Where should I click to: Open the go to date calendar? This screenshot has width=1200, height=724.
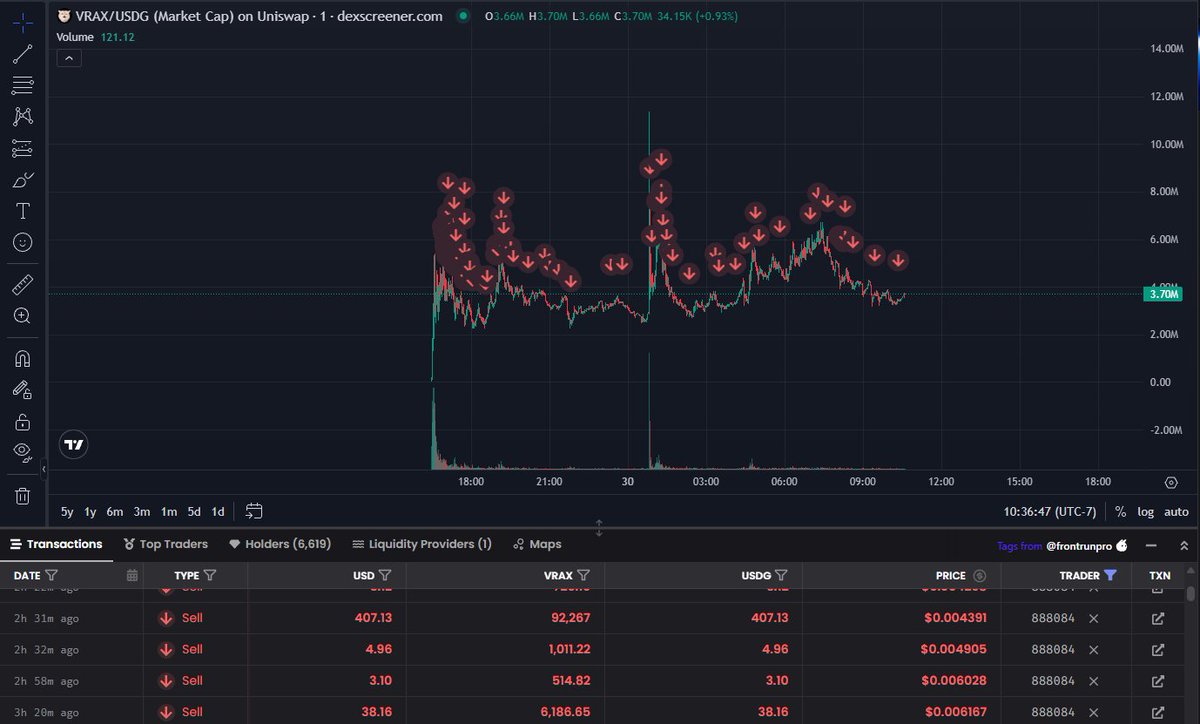coord(254,511)
